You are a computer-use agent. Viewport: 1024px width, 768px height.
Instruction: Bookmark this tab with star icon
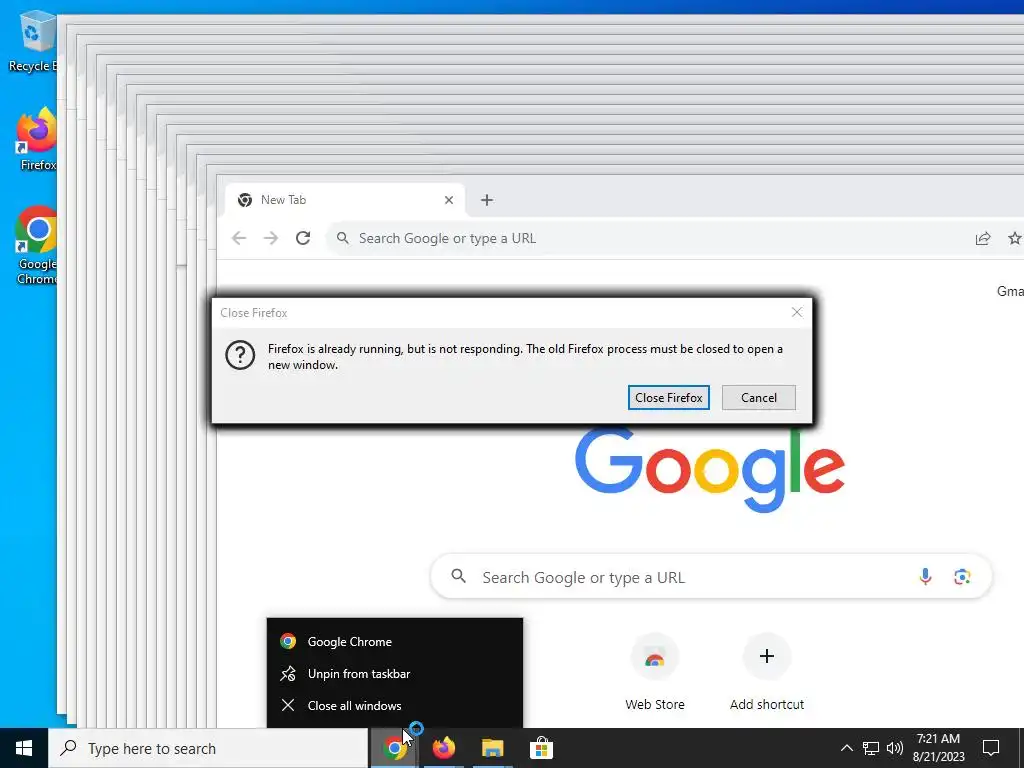1014,238
